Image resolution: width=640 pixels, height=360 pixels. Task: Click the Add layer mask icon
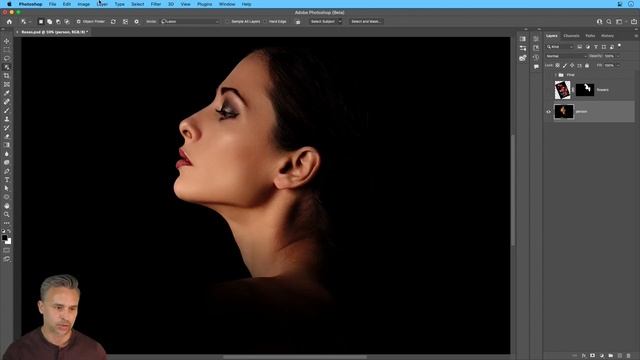[593, 356]
